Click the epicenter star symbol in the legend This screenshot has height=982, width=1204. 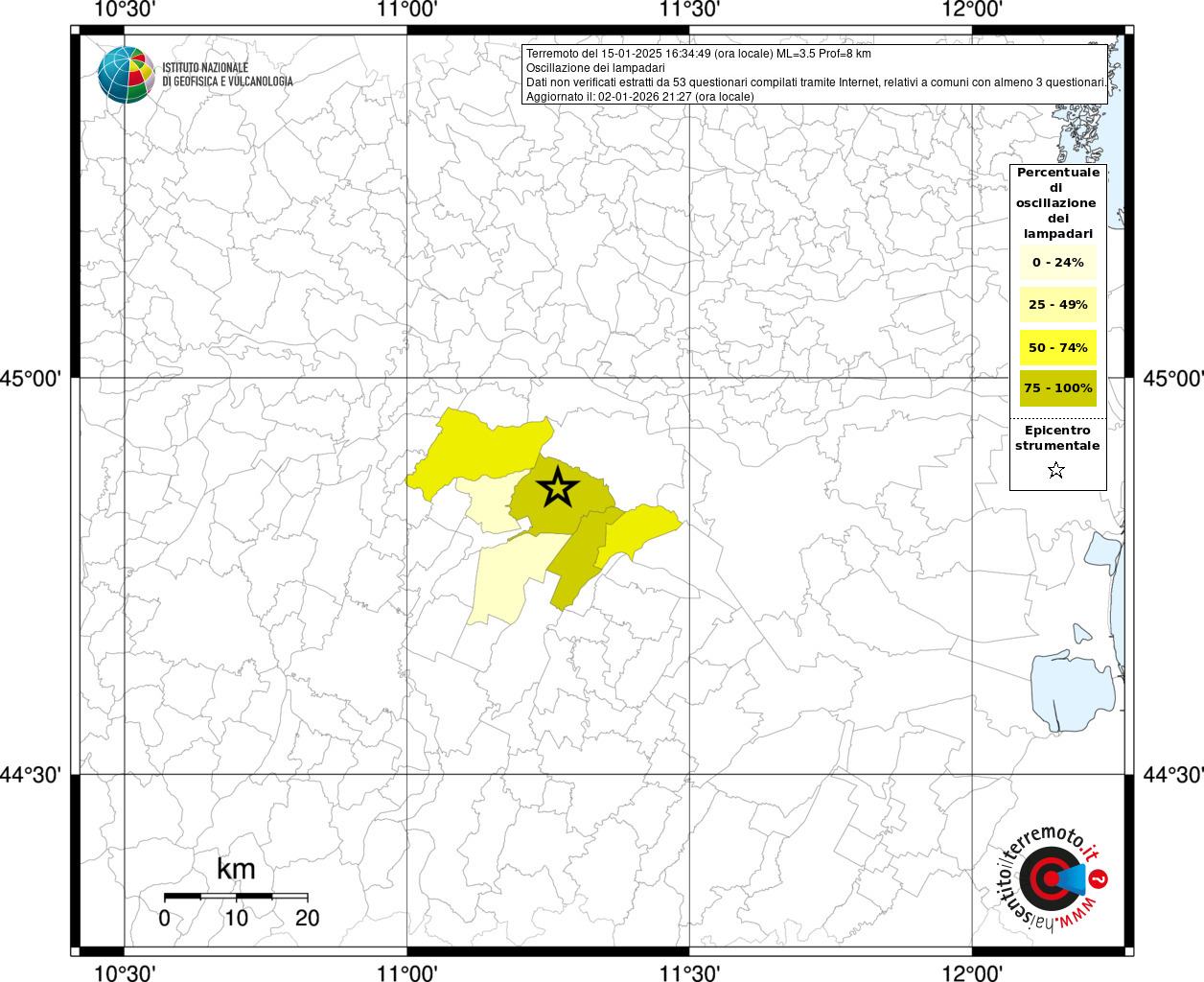1056,470
